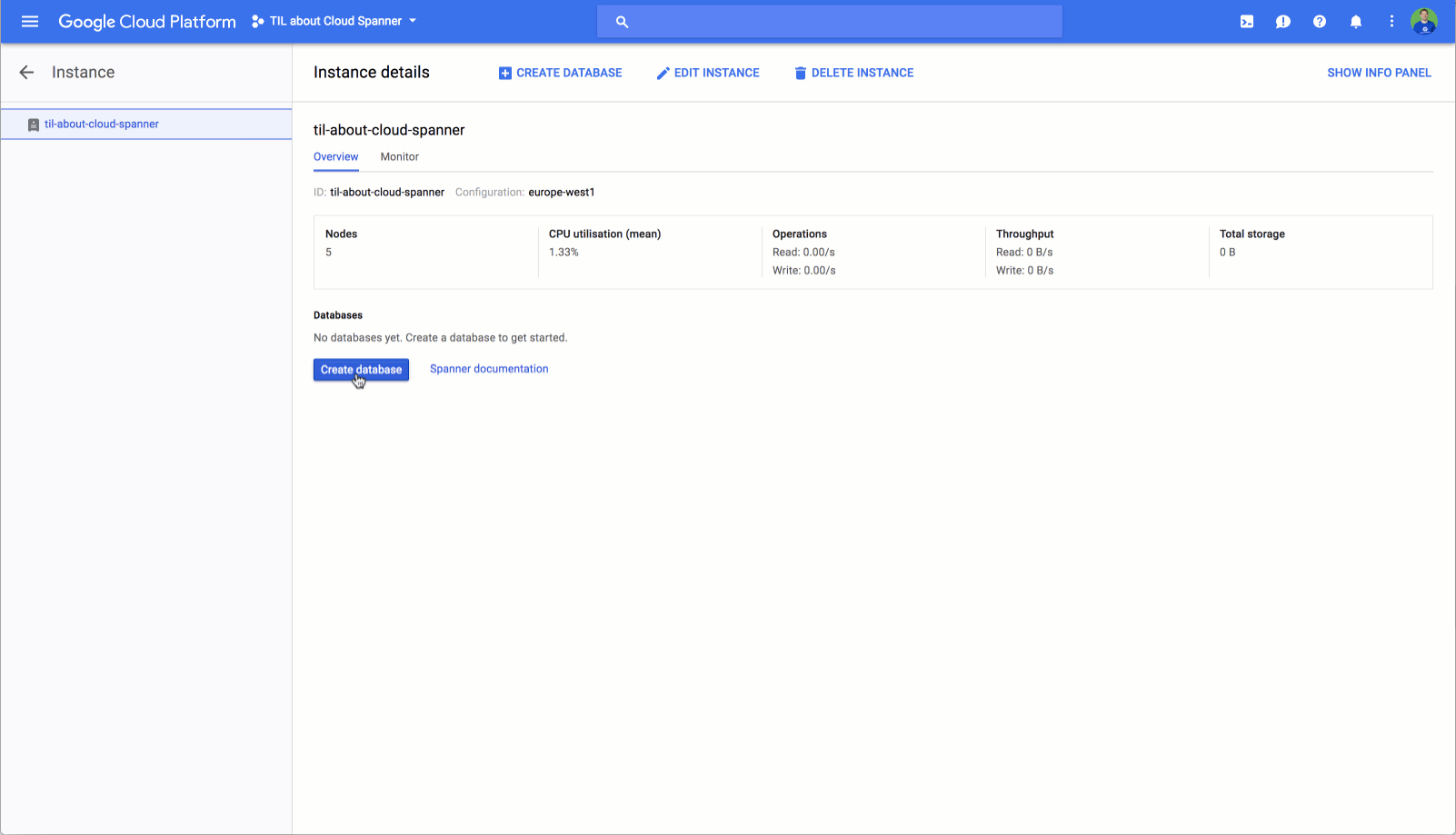Open your Google account avatar menu
This screenshot has height=835, width=1456.
pos(1424,21)
